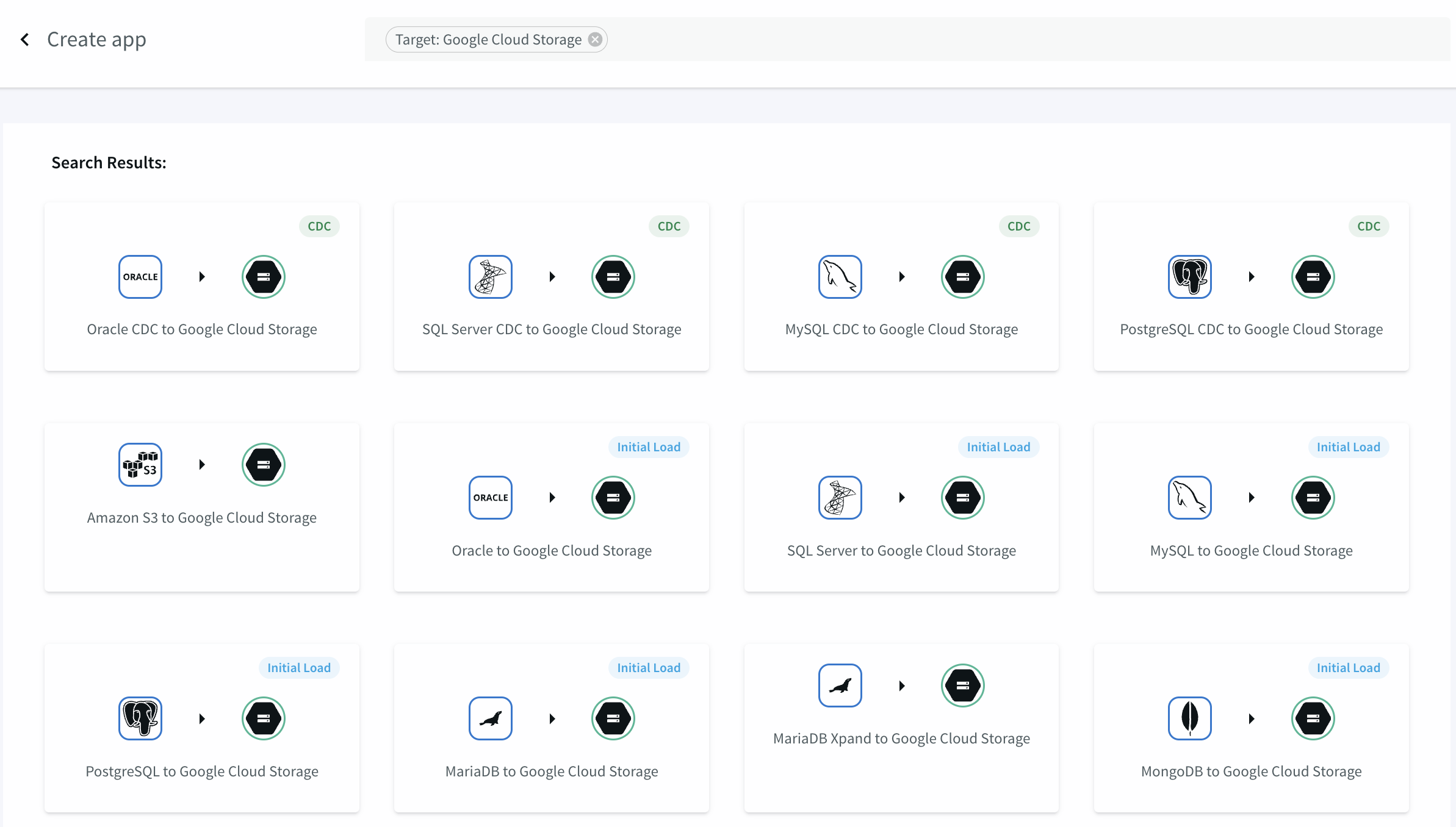Click the MongoDB leaf icon
This screenshot has height=827, width=1456.
(x=1189, y=718)
